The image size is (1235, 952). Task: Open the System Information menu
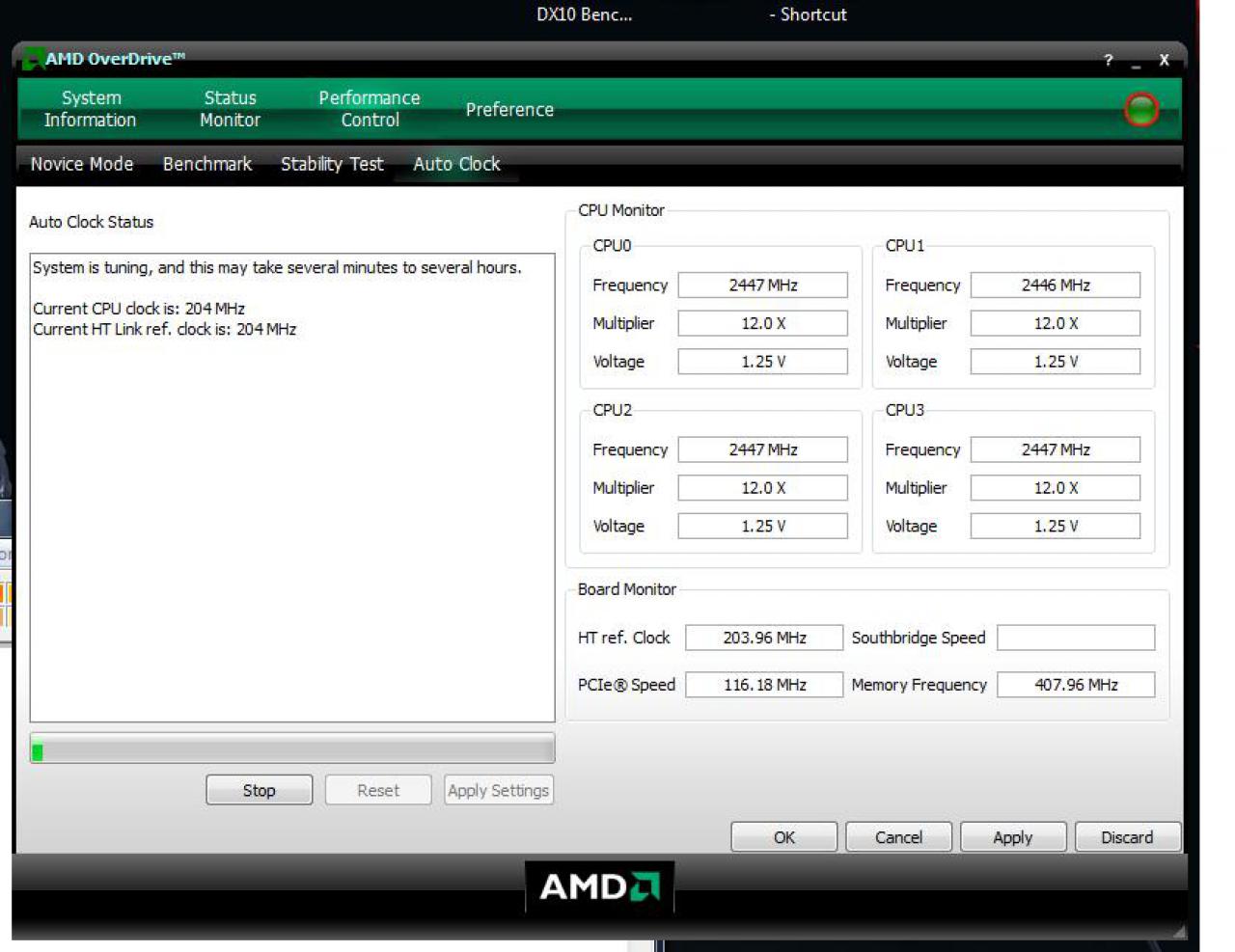[x=91, y=109]
